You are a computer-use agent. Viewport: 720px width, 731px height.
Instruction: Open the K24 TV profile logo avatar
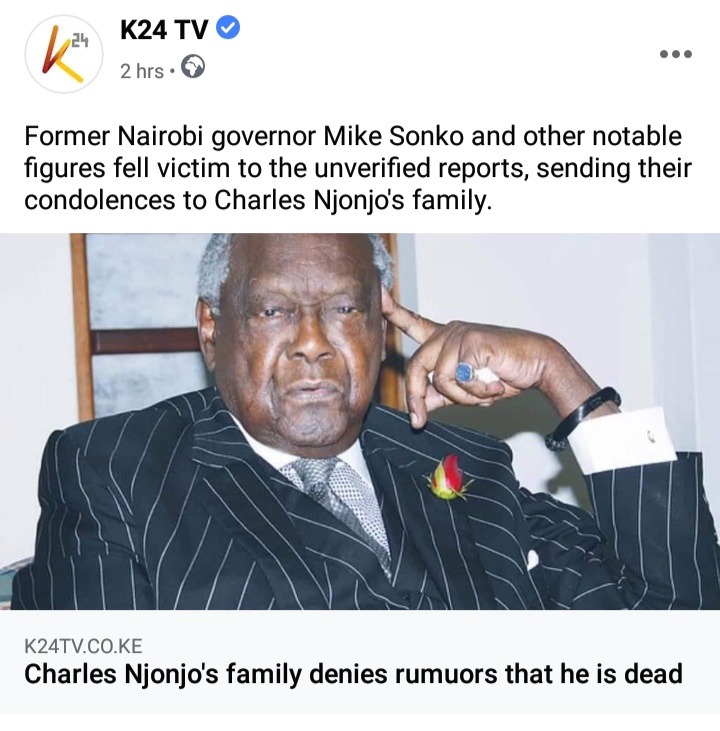click(x=64, y=54)
